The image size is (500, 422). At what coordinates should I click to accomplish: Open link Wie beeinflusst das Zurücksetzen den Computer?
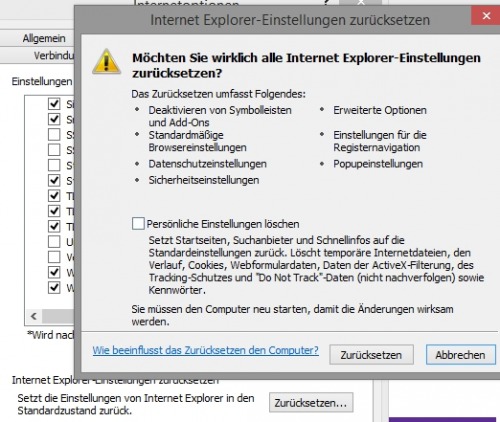205,350
